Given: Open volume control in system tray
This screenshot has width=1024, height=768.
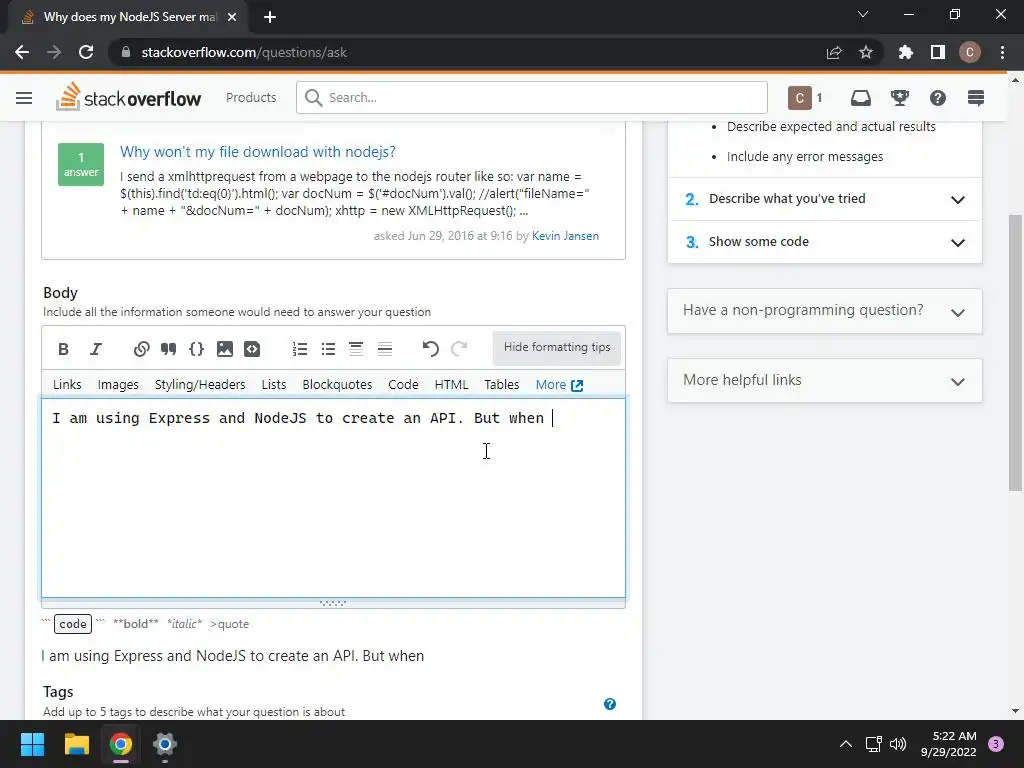Looking at the screenshot, I should 898,744.
